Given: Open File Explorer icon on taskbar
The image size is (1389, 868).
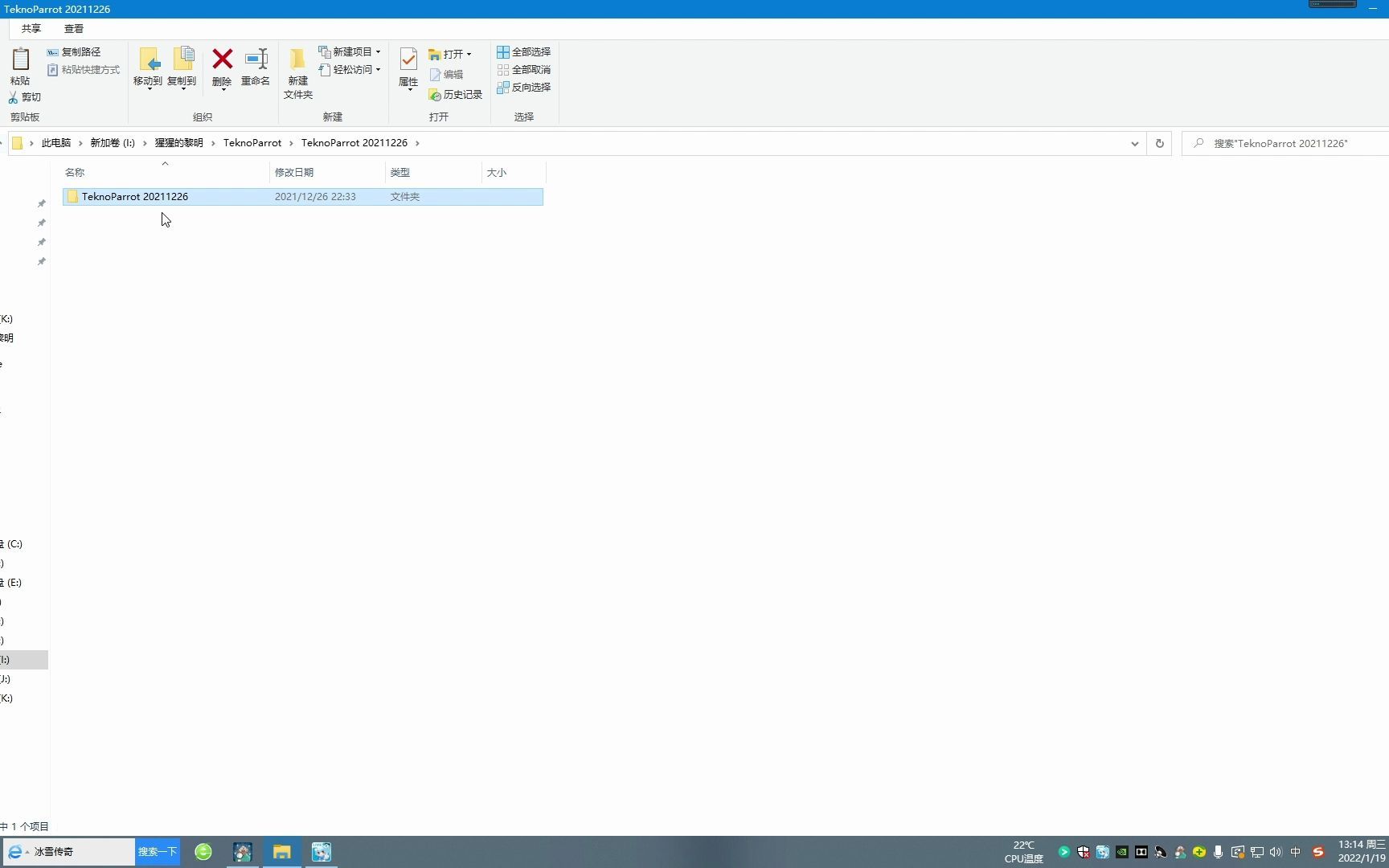Looking at the screenshot, I should pos(281,852).
